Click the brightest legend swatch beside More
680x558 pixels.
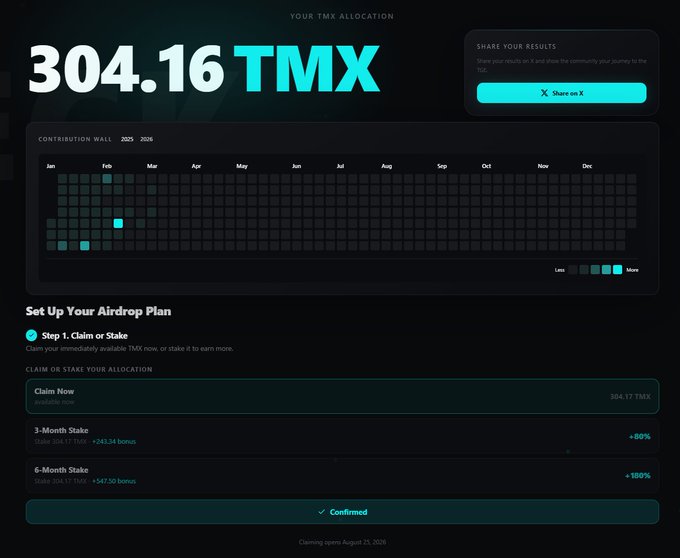tap(618, 270)
